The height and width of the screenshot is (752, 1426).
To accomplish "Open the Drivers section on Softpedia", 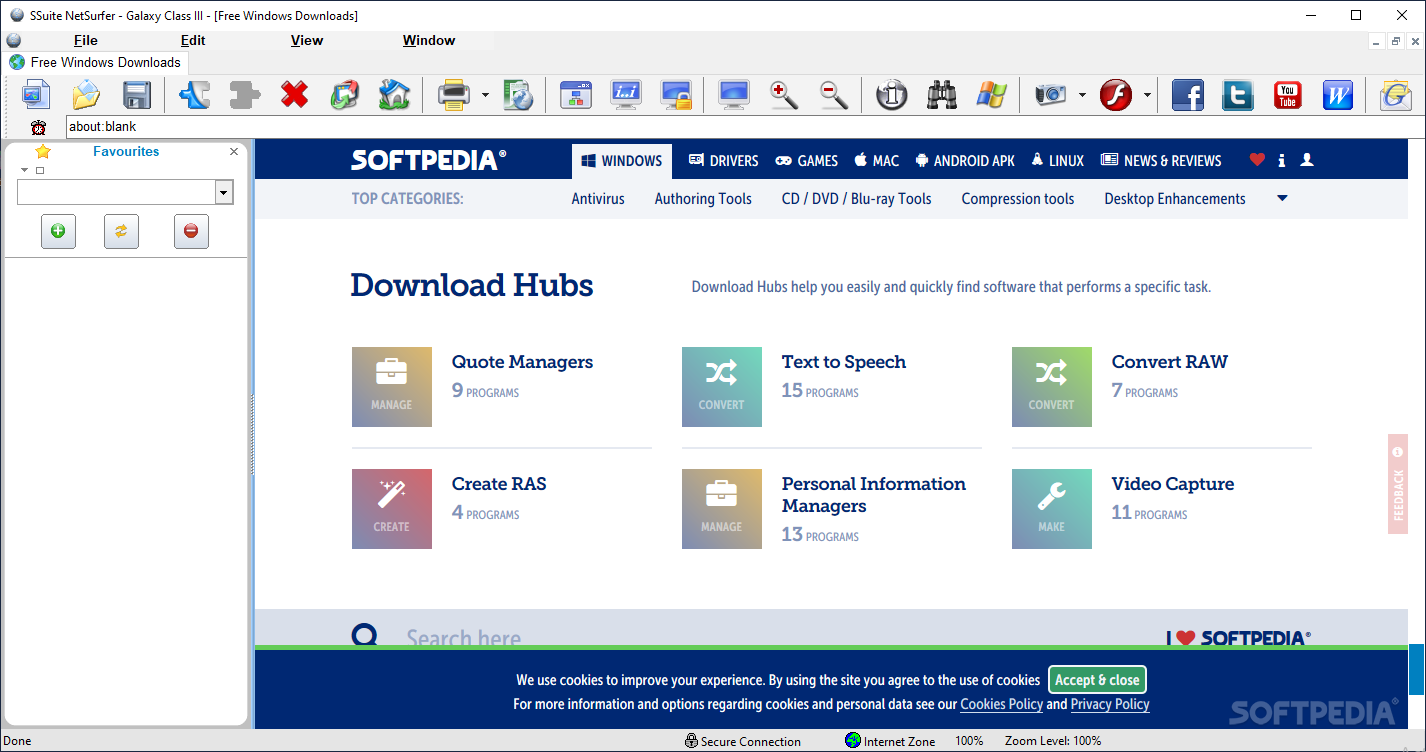I will point(723,161).
